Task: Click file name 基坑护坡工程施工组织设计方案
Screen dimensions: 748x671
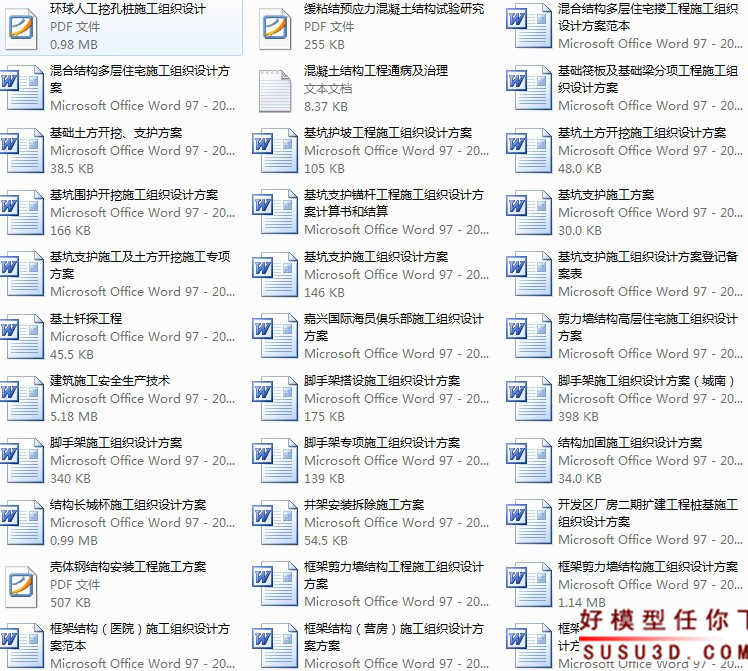Action: (x=388, y=133)
